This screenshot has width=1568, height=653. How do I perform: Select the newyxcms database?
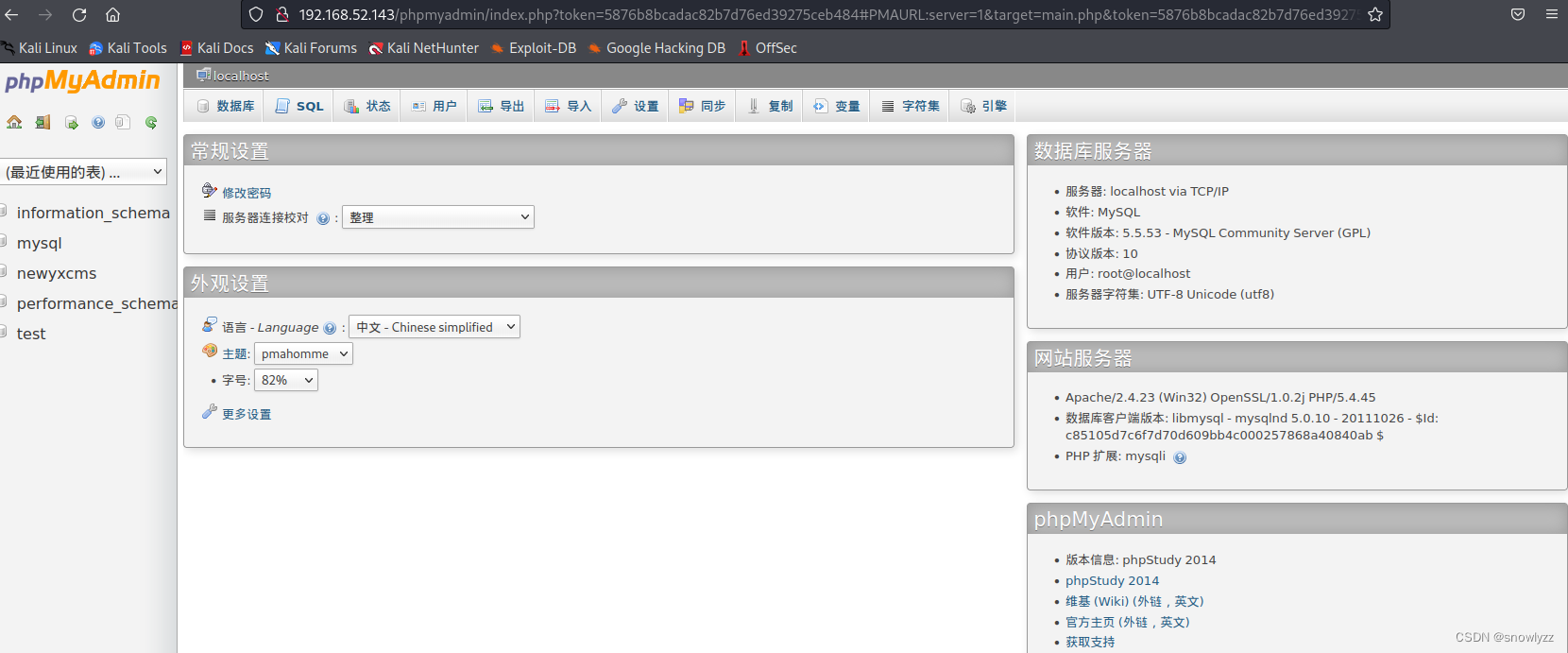pos(57,274)
